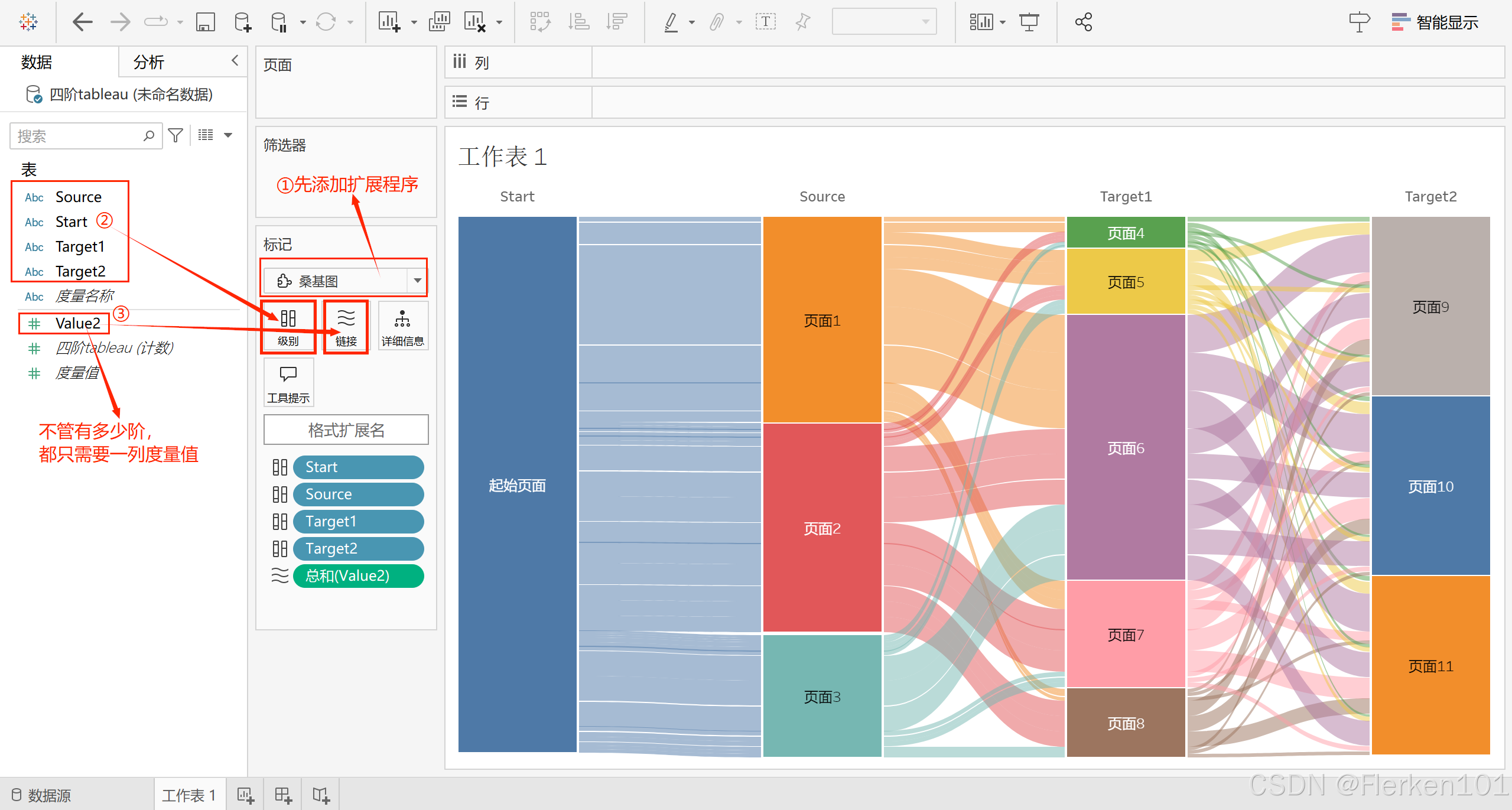This screenshot has width=1512, height=810.
Task: Click the undo back arrow
Action: (x=82, y=22)
